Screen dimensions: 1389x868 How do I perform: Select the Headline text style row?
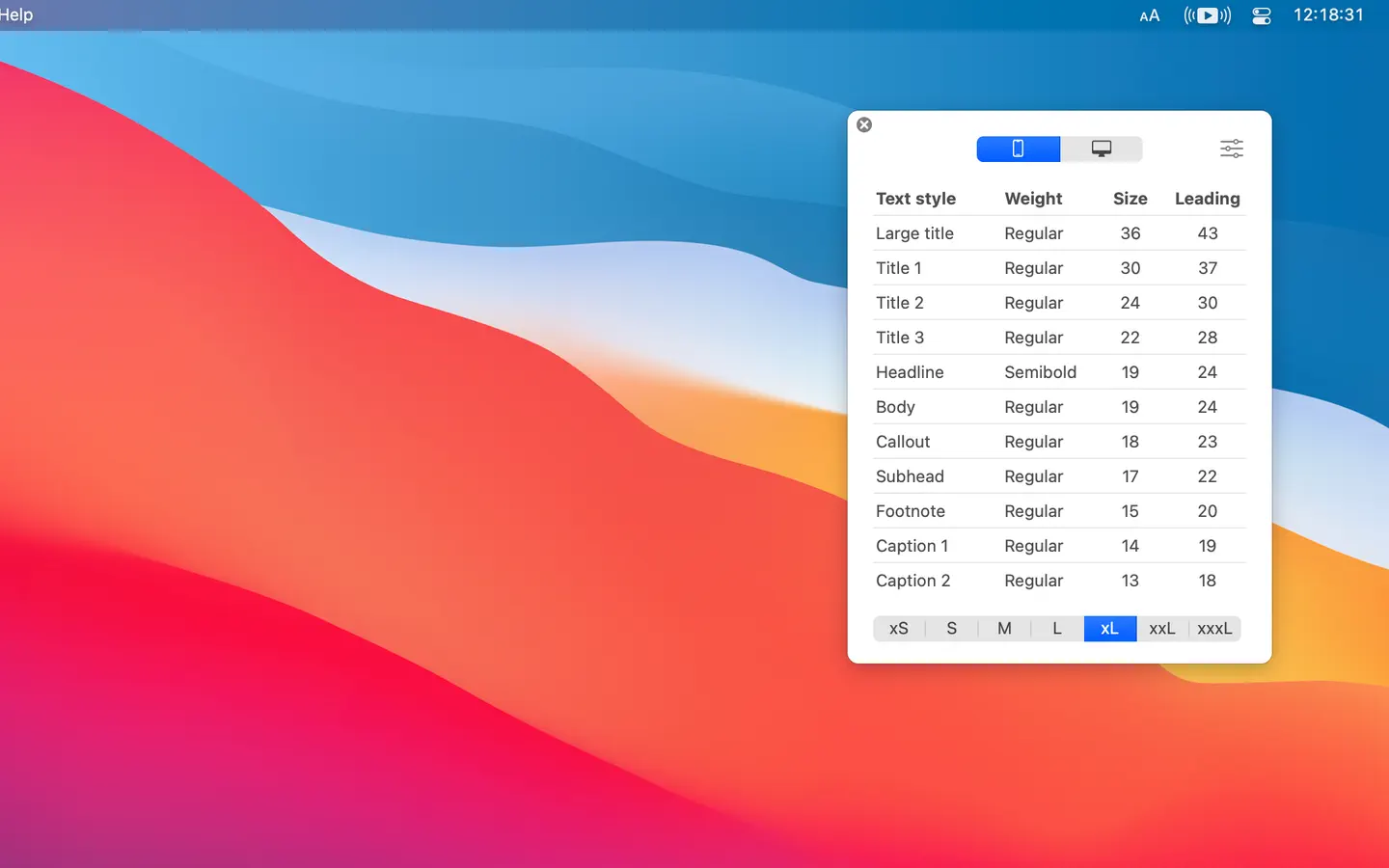pos(1059,372)
